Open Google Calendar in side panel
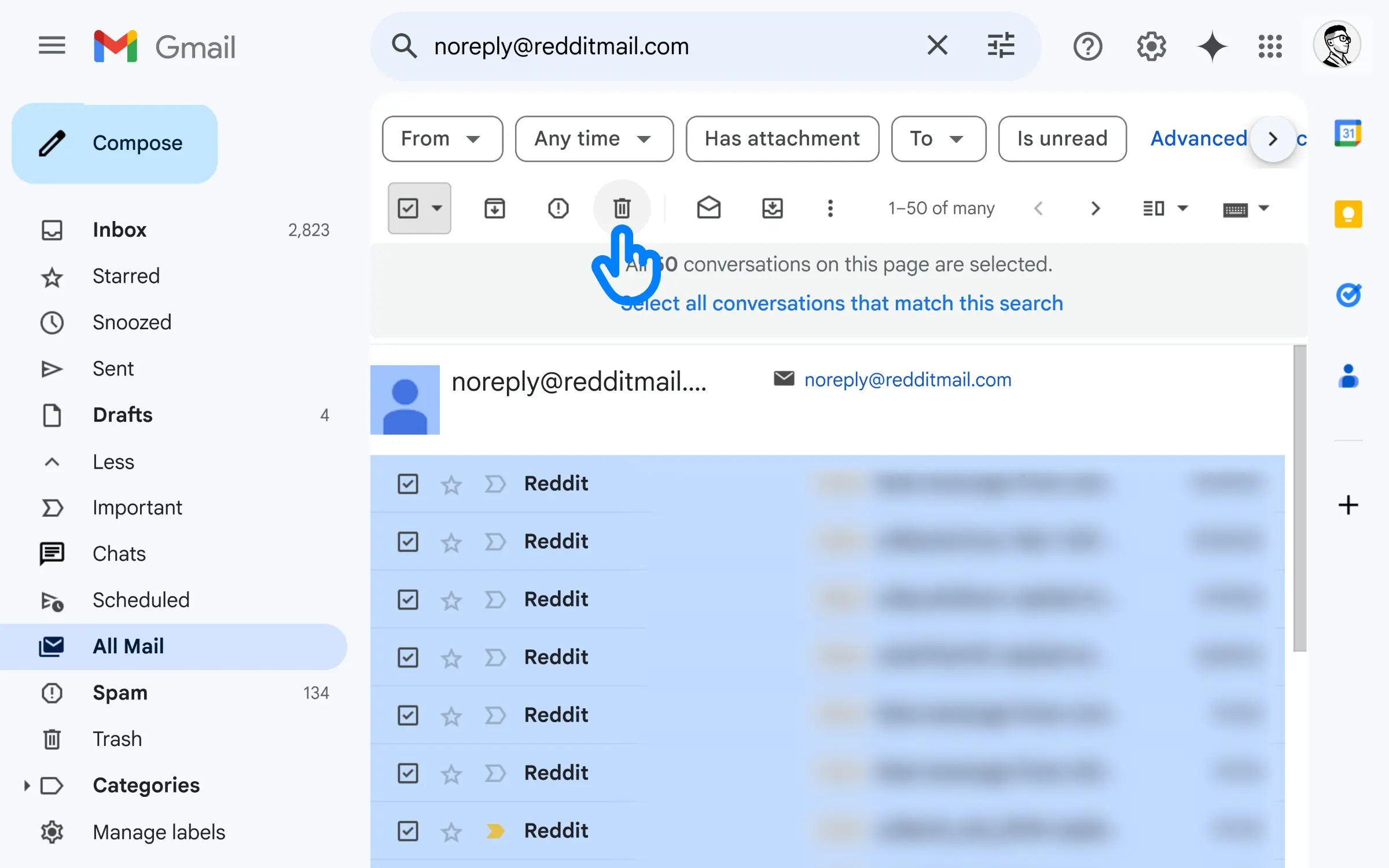 point(1348,134)
